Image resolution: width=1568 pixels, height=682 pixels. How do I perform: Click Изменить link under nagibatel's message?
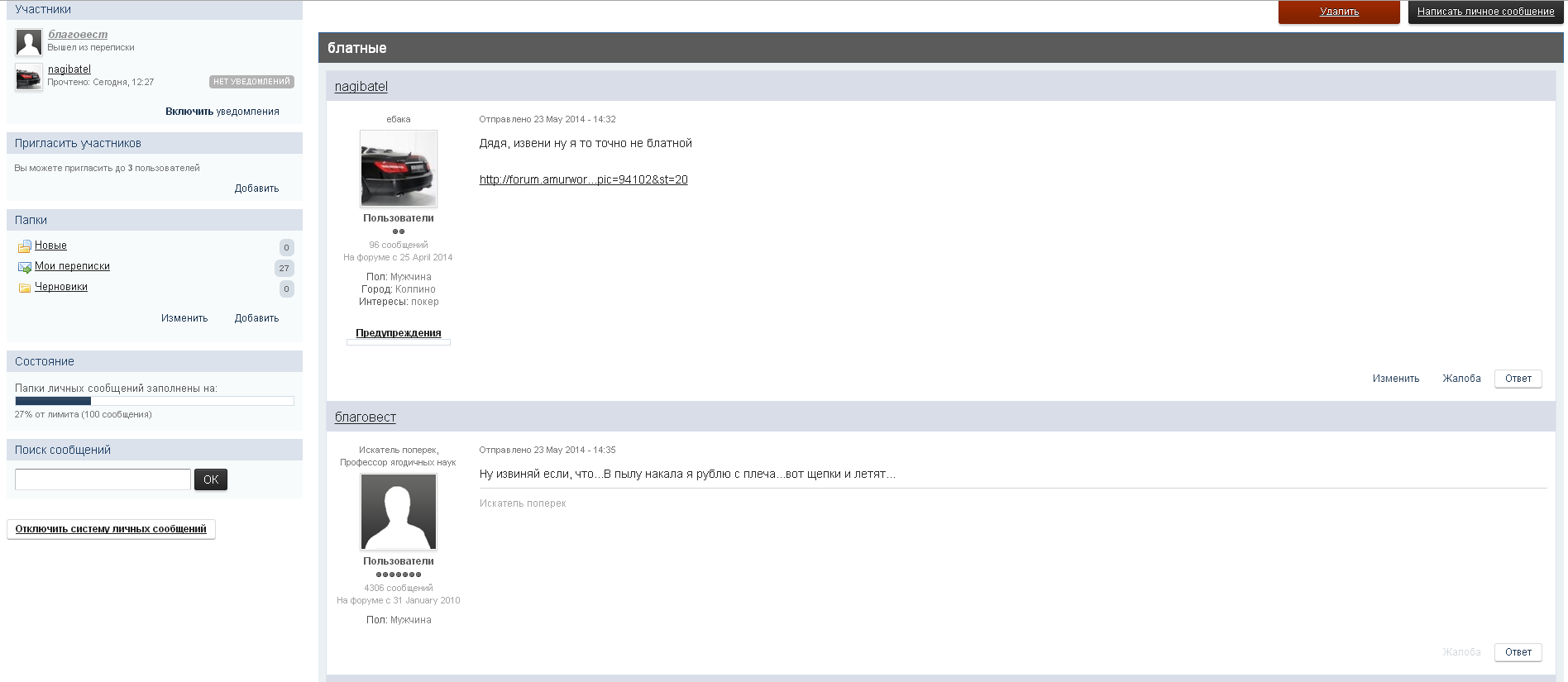point(1395,379)
